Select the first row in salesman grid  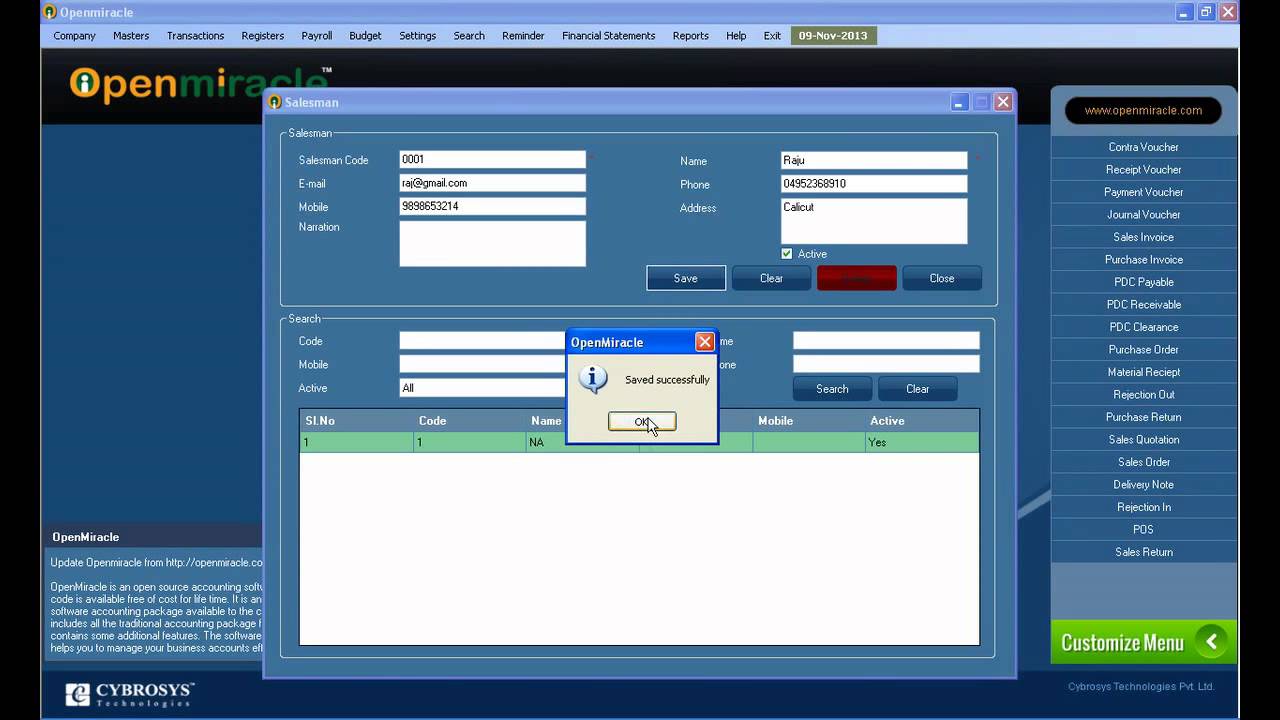[639, 442]
